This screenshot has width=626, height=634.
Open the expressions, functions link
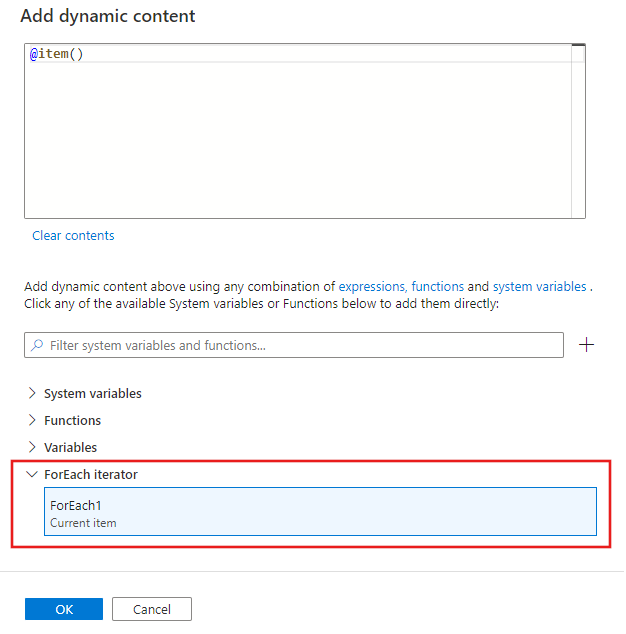click(401, 286)
